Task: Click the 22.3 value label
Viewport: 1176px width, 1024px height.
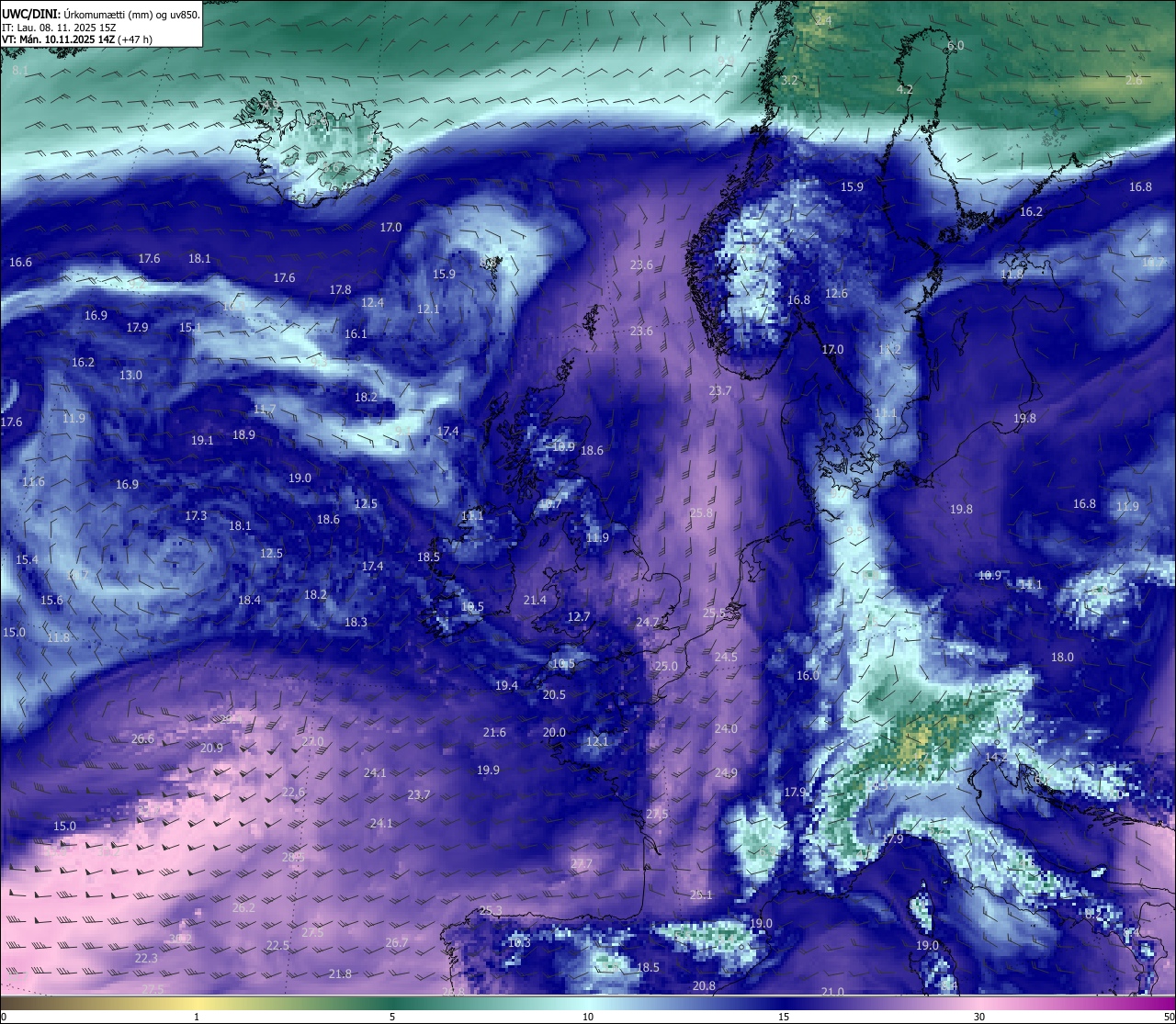Action: point(146,958)
